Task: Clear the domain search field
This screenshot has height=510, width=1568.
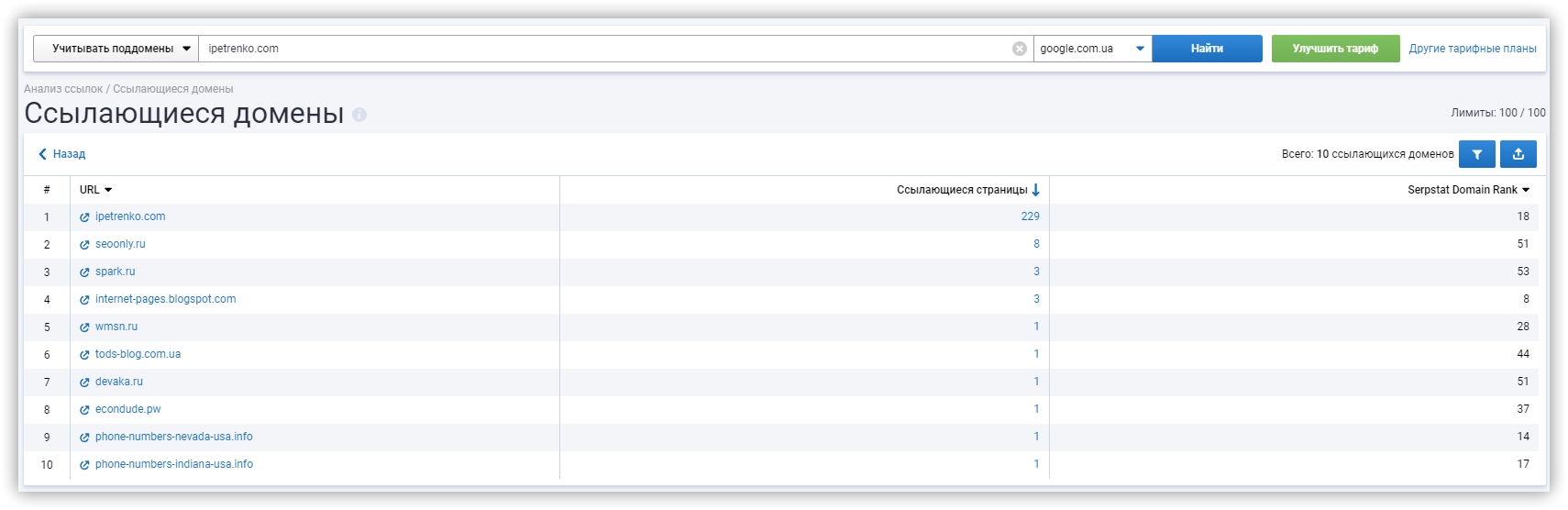Action: 1019,49
